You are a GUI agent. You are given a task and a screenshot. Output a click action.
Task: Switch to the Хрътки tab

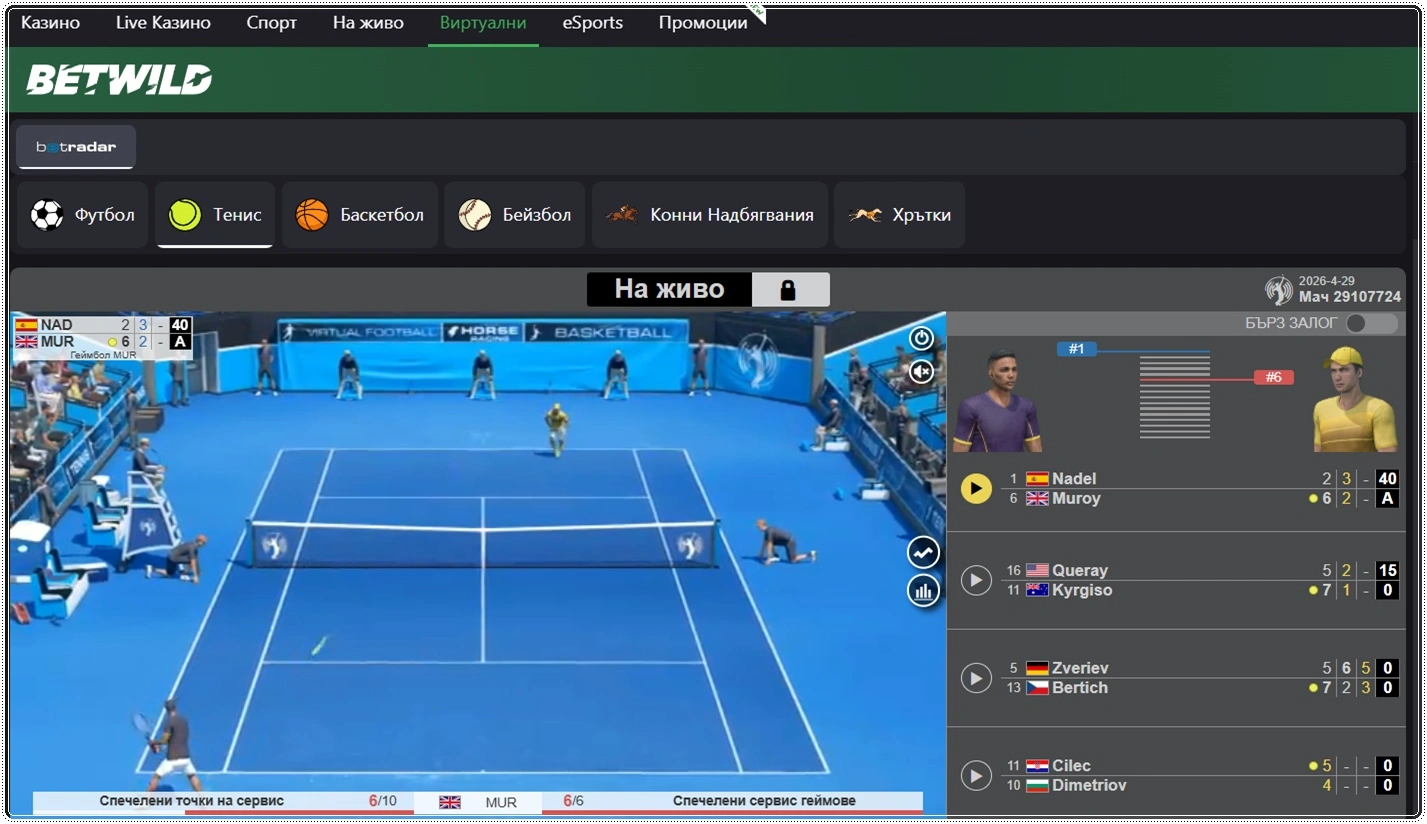pos(900,215)
